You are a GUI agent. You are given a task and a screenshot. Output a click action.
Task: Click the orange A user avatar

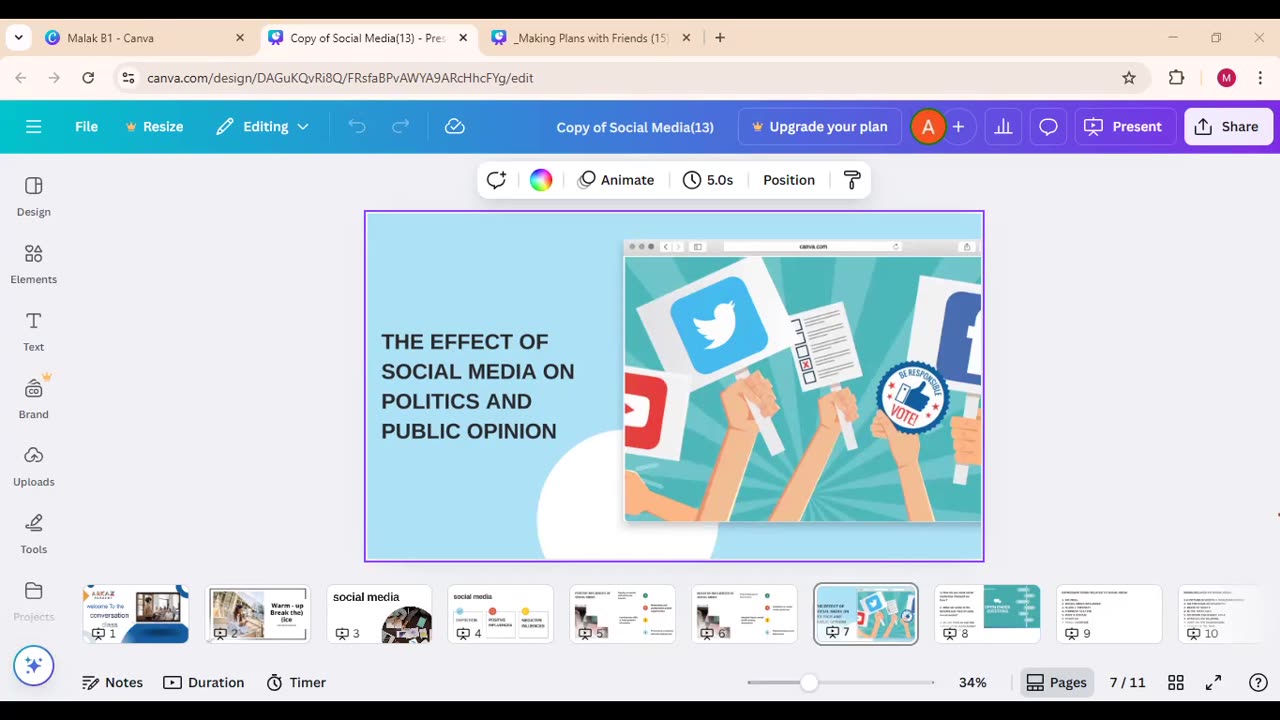[928, 127]
